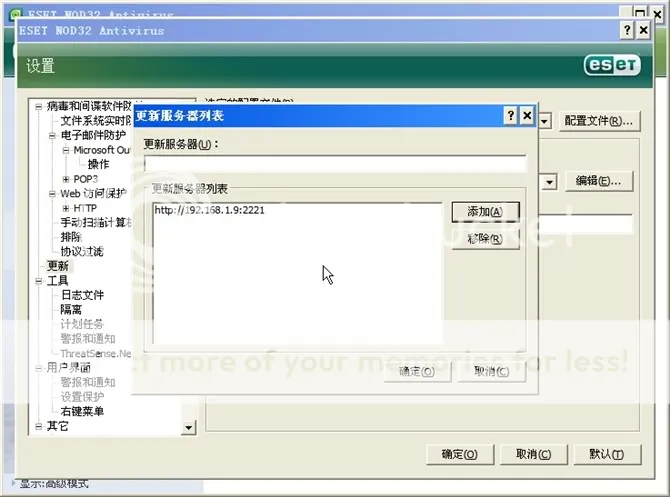The height and width of the screenshot is (497, 670).
Task: Select 计划任务 tree item
Action: tap(82, 324)
